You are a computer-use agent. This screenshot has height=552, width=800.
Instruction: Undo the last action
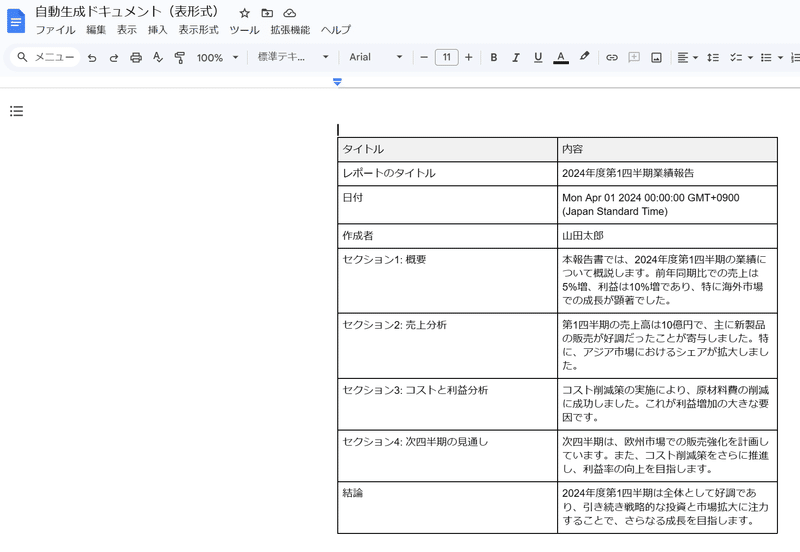point(92,58)
